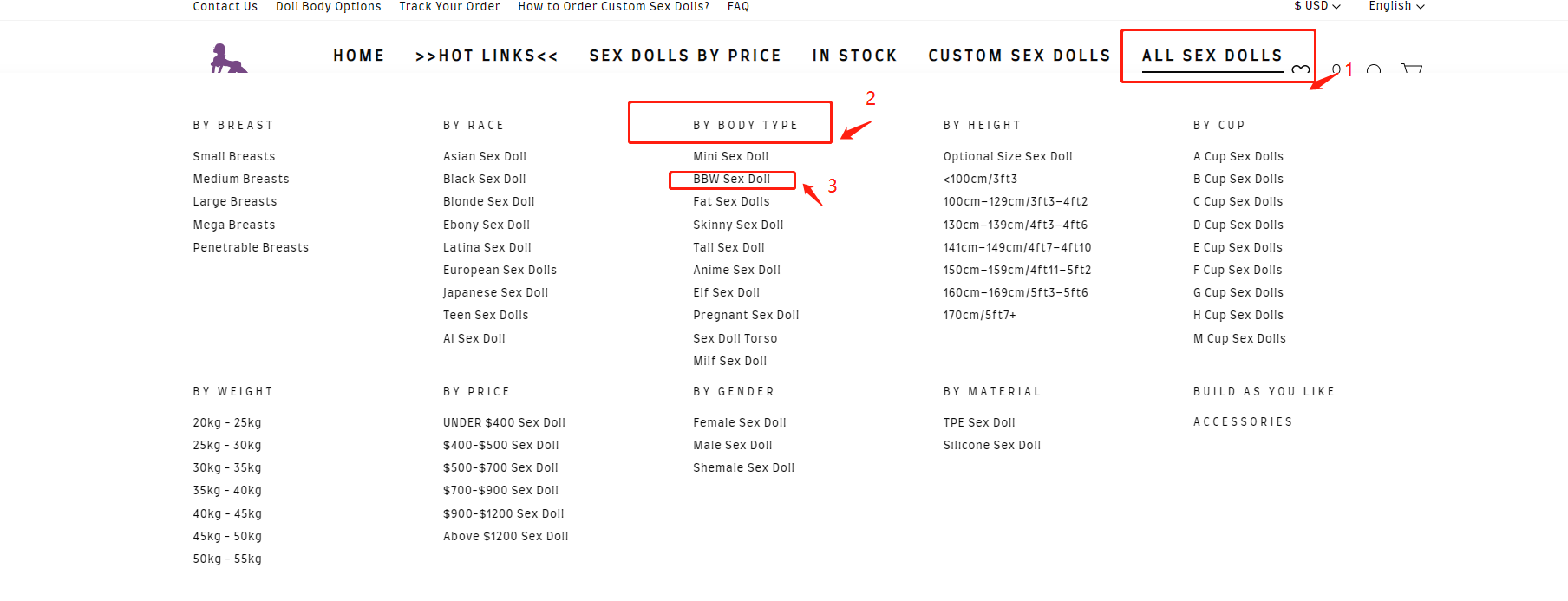This screenshot has height=601, width=1568.
Task: Go to the FAQ link
Action: 738,6
